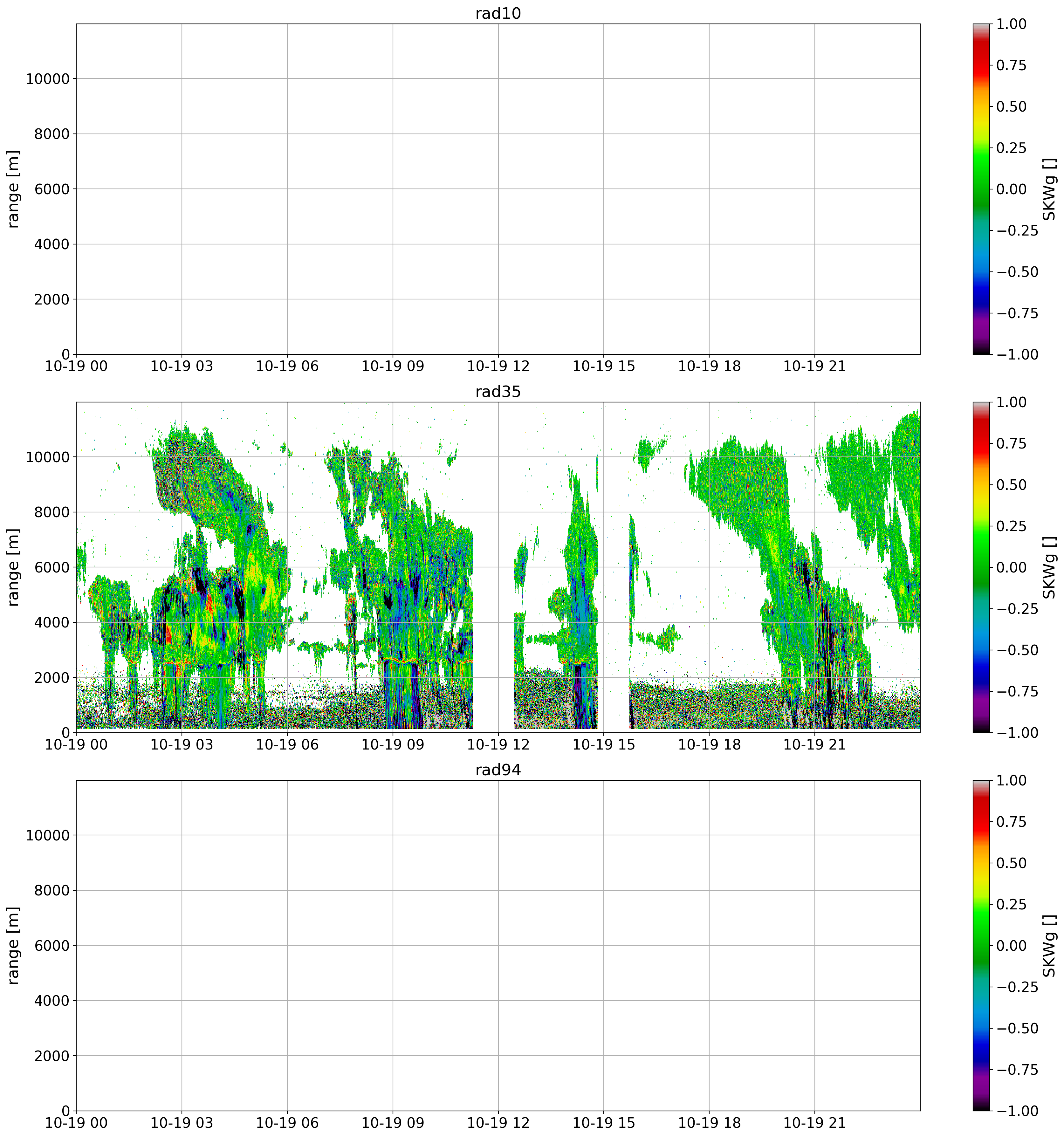
Task: Click the rad94 plot title
Action: click(x=498, y=770)
